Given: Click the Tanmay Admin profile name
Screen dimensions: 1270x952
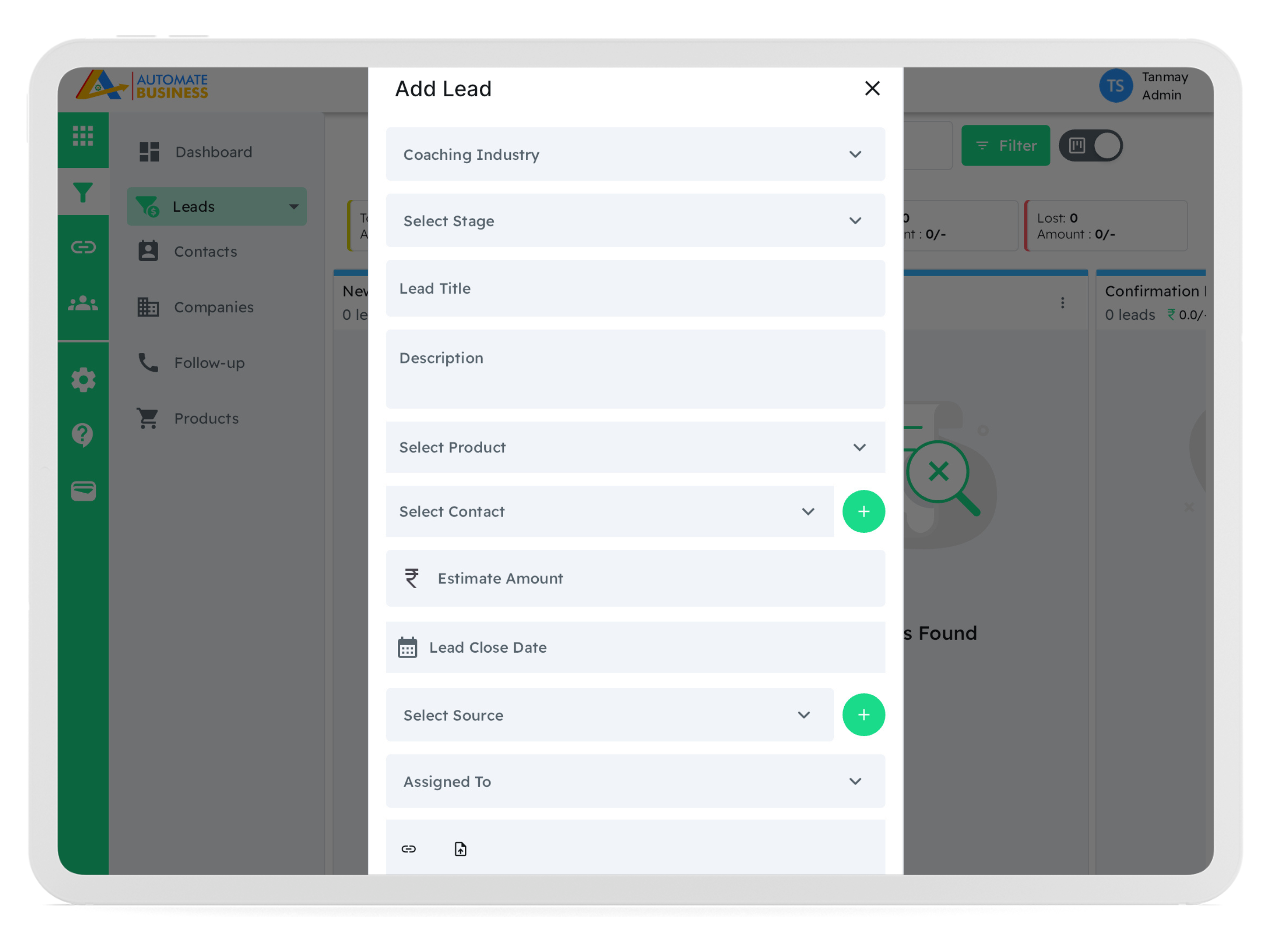Looking at the screenshot, I should 1164,86.
